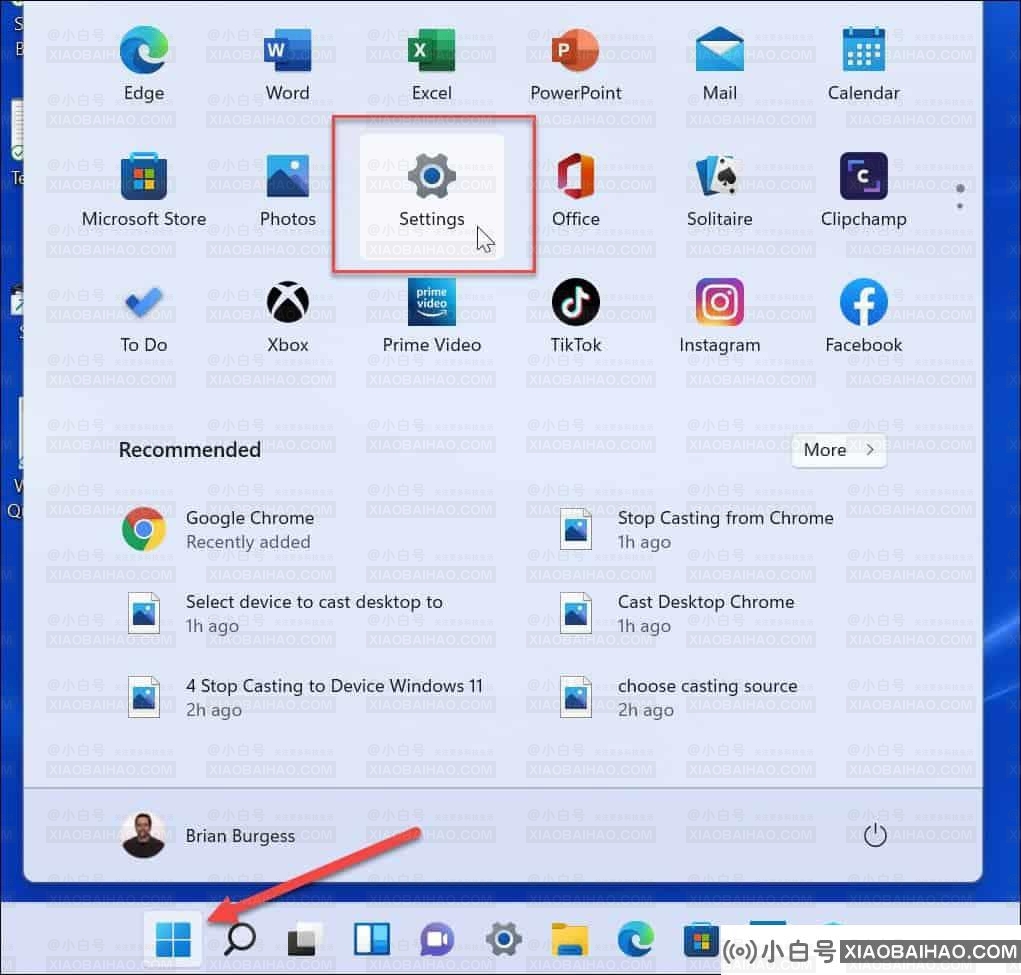The image size is (1021, 975).
Task: Open 'choose casting source' recommended file
Action: coord(679,698)
